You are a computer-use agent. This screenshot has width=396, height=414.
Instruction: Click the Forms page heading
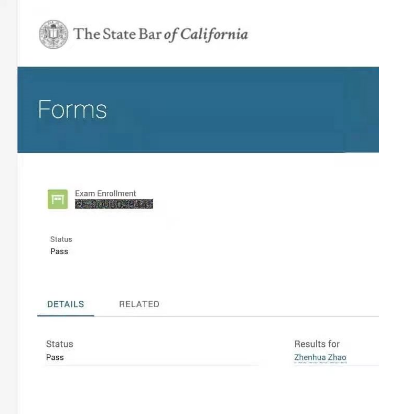(x=72, y=109)
